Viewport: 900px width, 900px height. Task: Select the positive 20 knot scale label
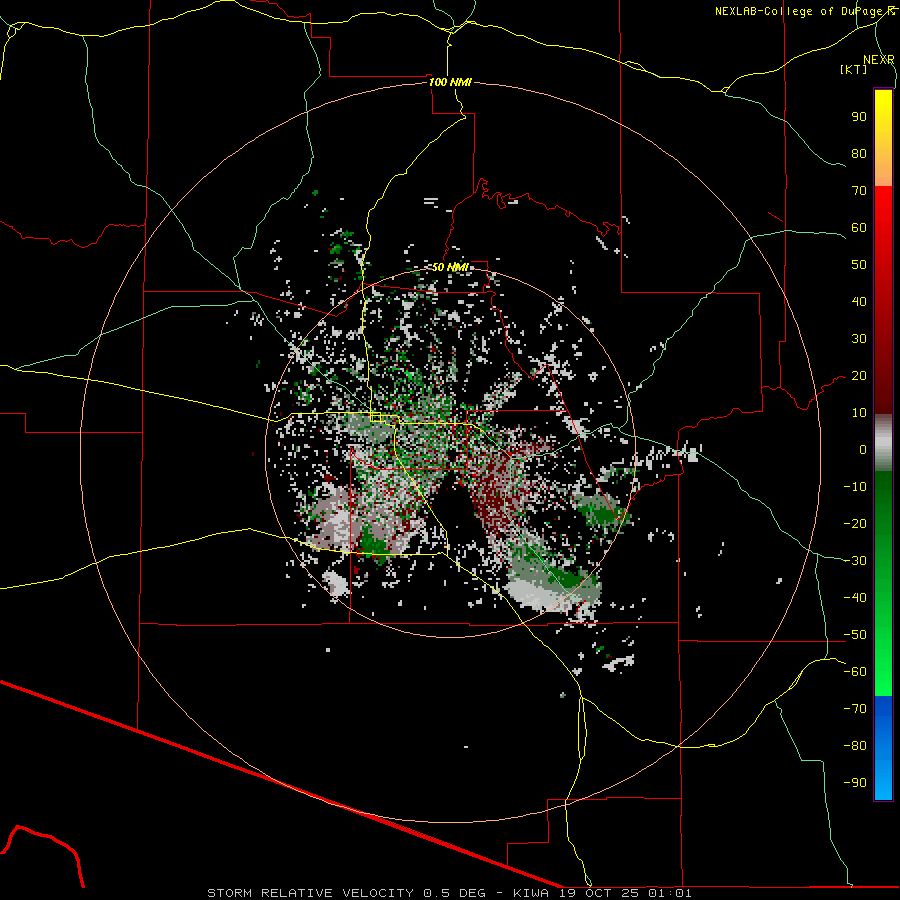point(859,375)
